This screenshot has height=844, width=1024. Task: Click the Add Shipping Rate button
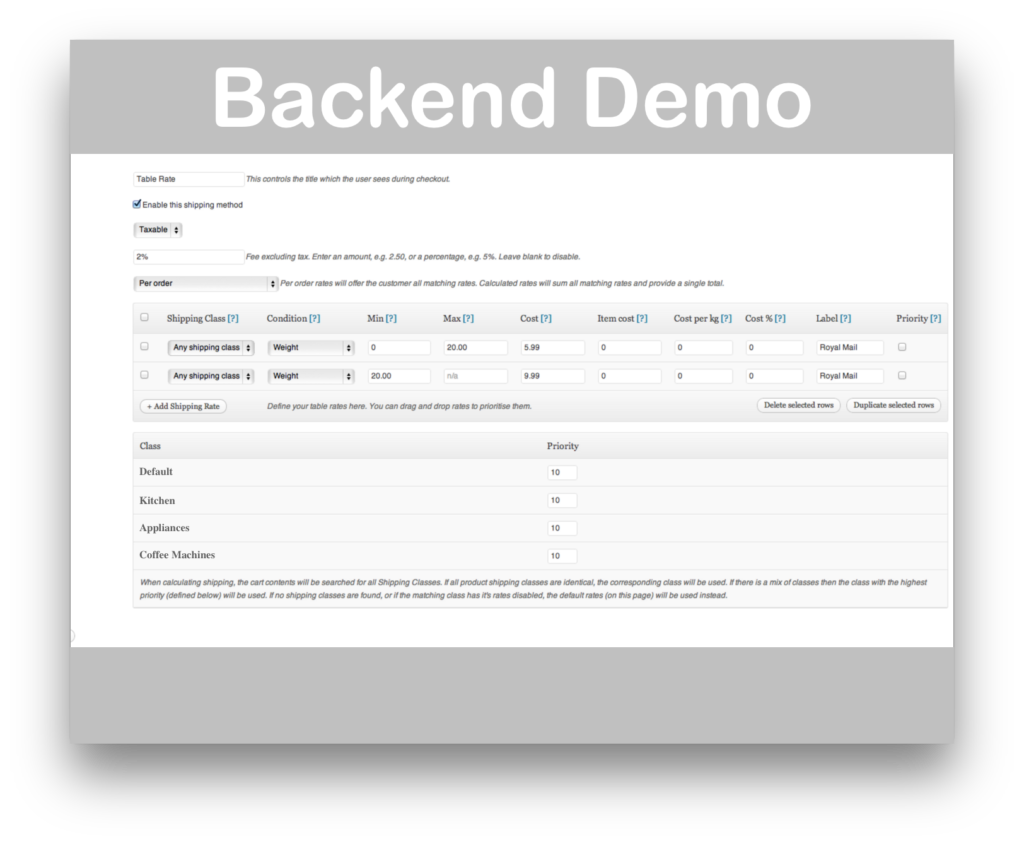pos(183,406)
